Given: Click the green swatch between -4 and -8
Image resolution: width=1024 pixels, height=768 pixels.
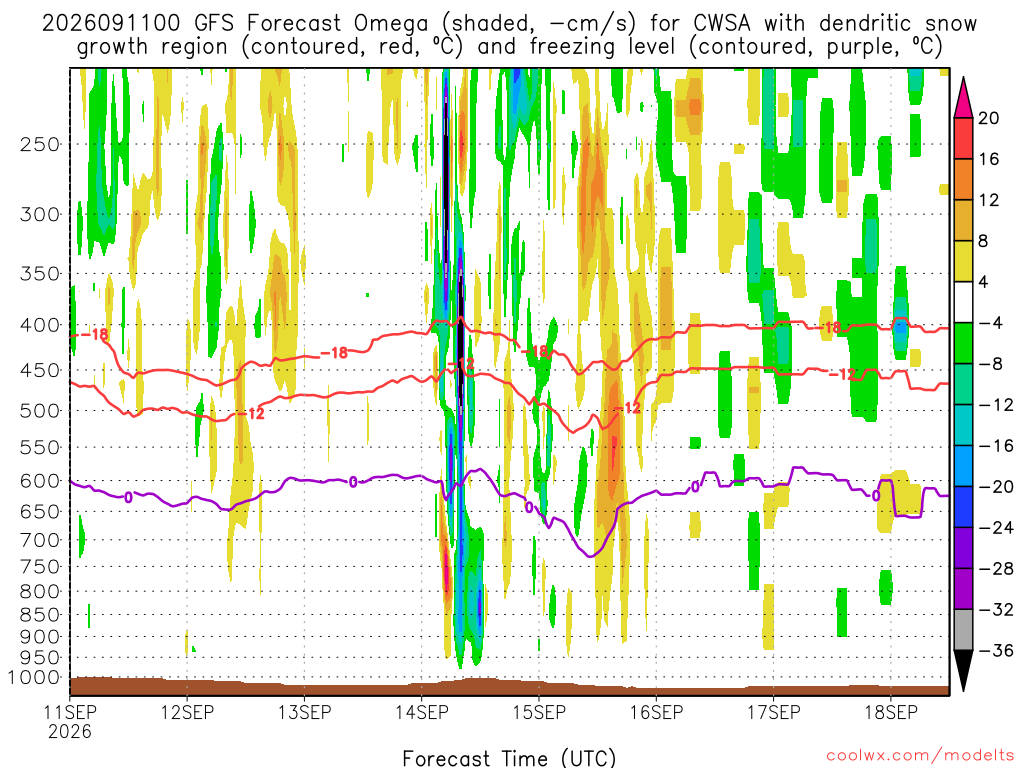Looking at the screenshot, I should click(963, 344).
